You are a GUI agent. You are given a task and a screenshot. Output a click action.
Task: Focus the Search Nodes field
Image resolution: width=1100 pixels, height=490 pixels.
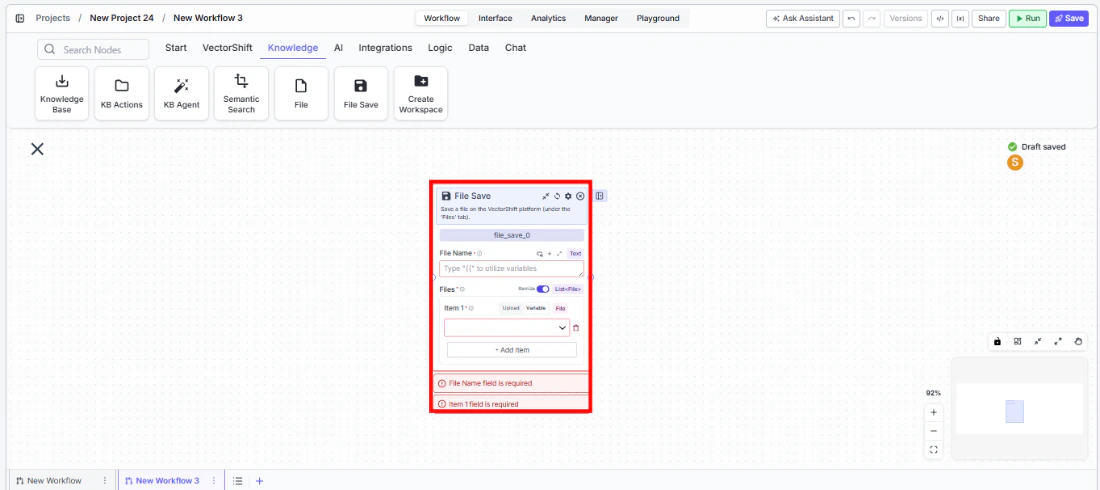pyautogui.click(x=93, y=50)
